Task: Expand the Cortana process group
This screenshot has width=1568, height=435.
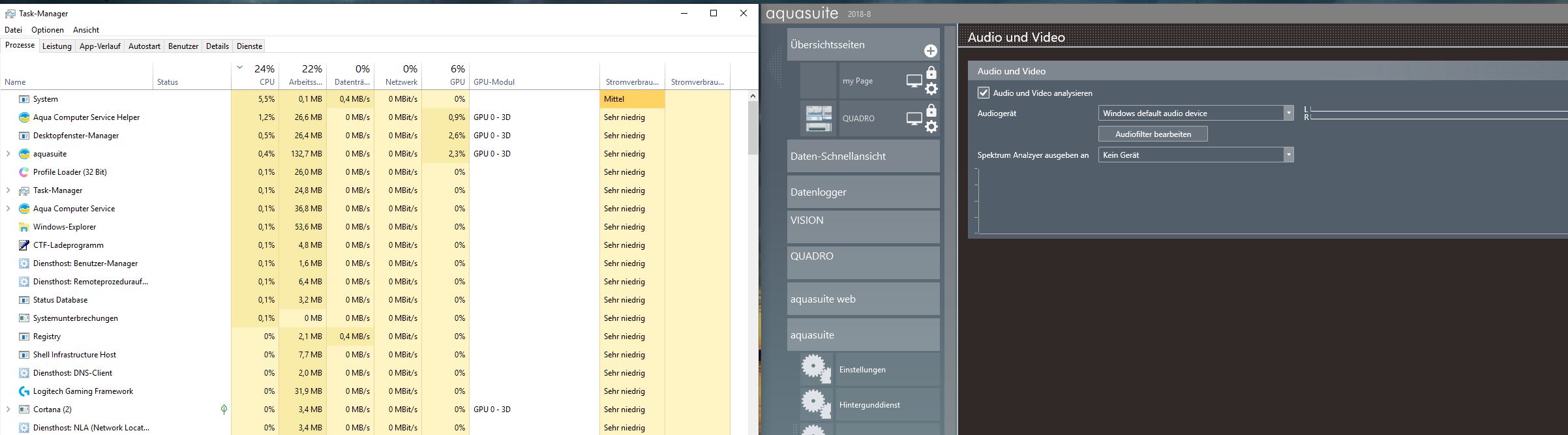Action: point(8,410)
